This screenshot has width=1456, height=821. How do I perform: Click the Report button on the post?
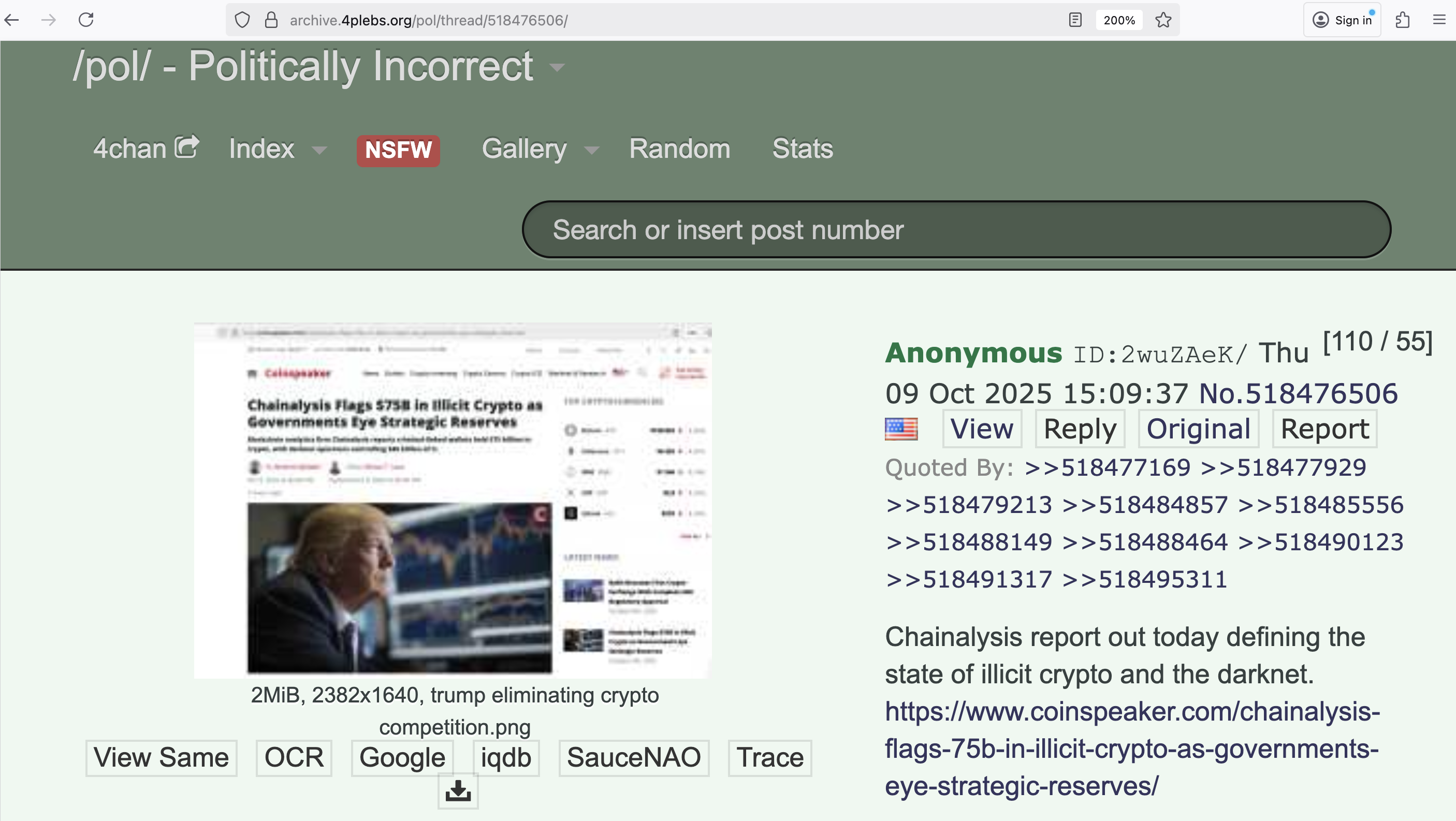click(1324, 429)
